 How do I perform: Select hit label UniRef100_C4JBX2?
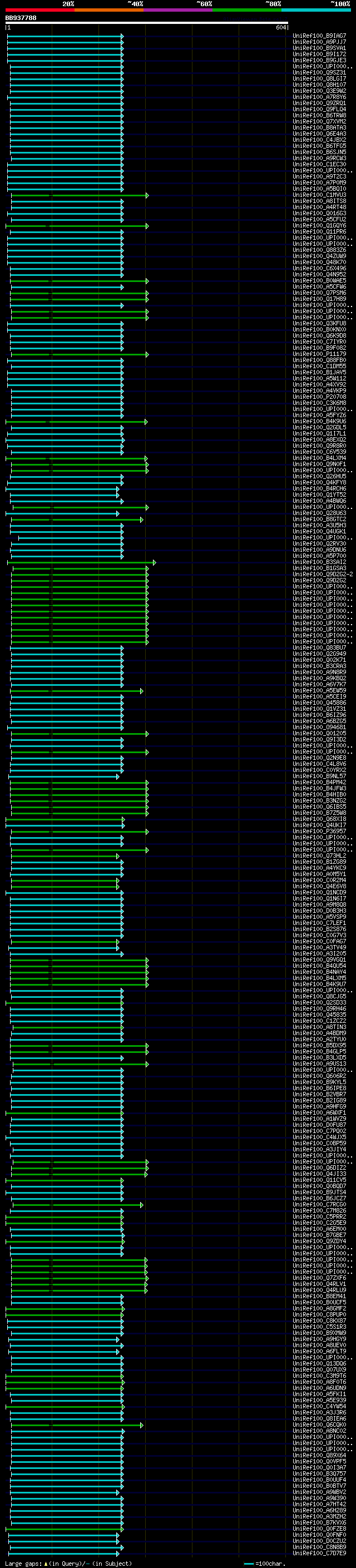pos(319,140)
